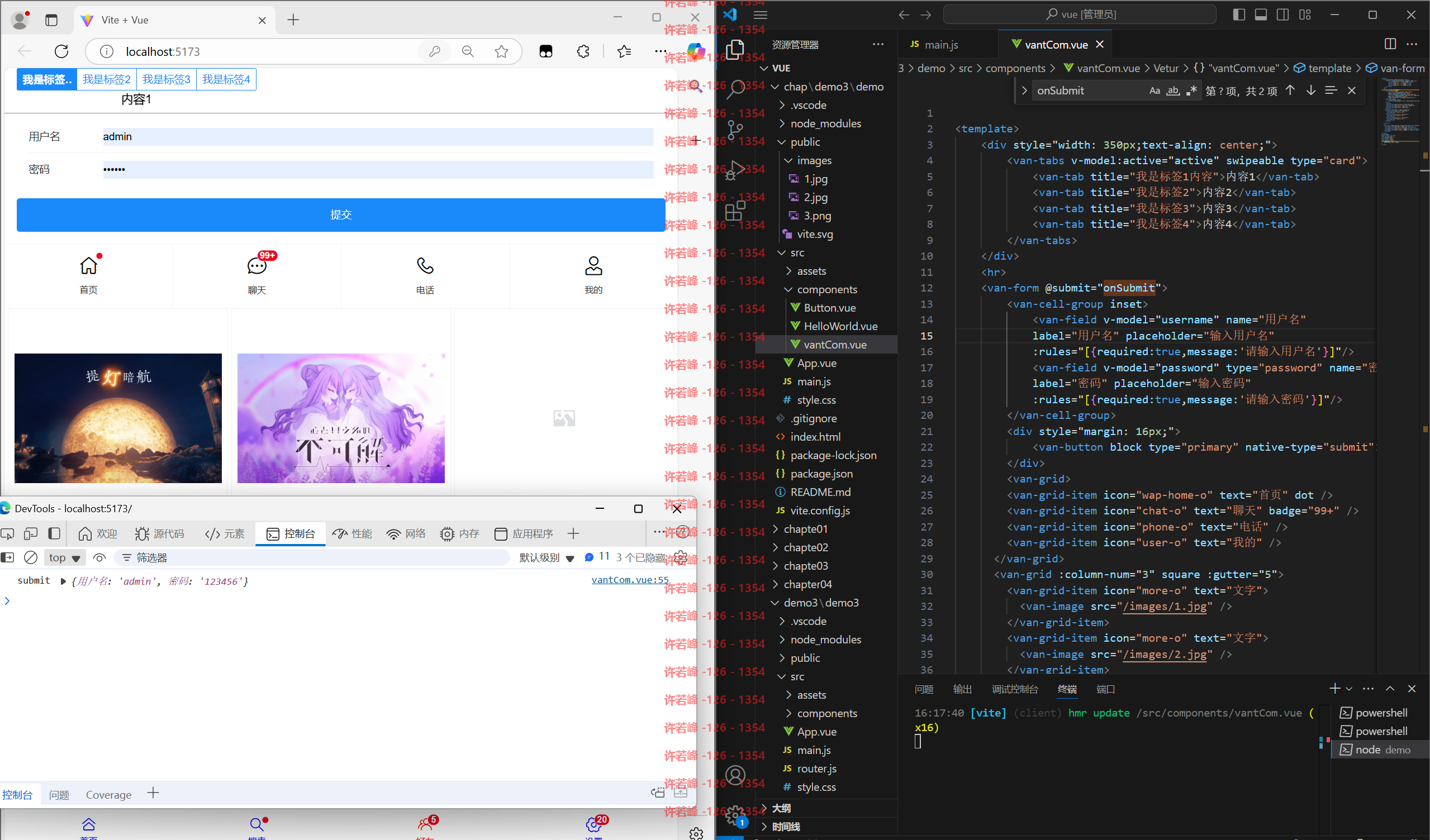
Task: Jump to previous onSubmit match
Action: tap(1290, 90)
